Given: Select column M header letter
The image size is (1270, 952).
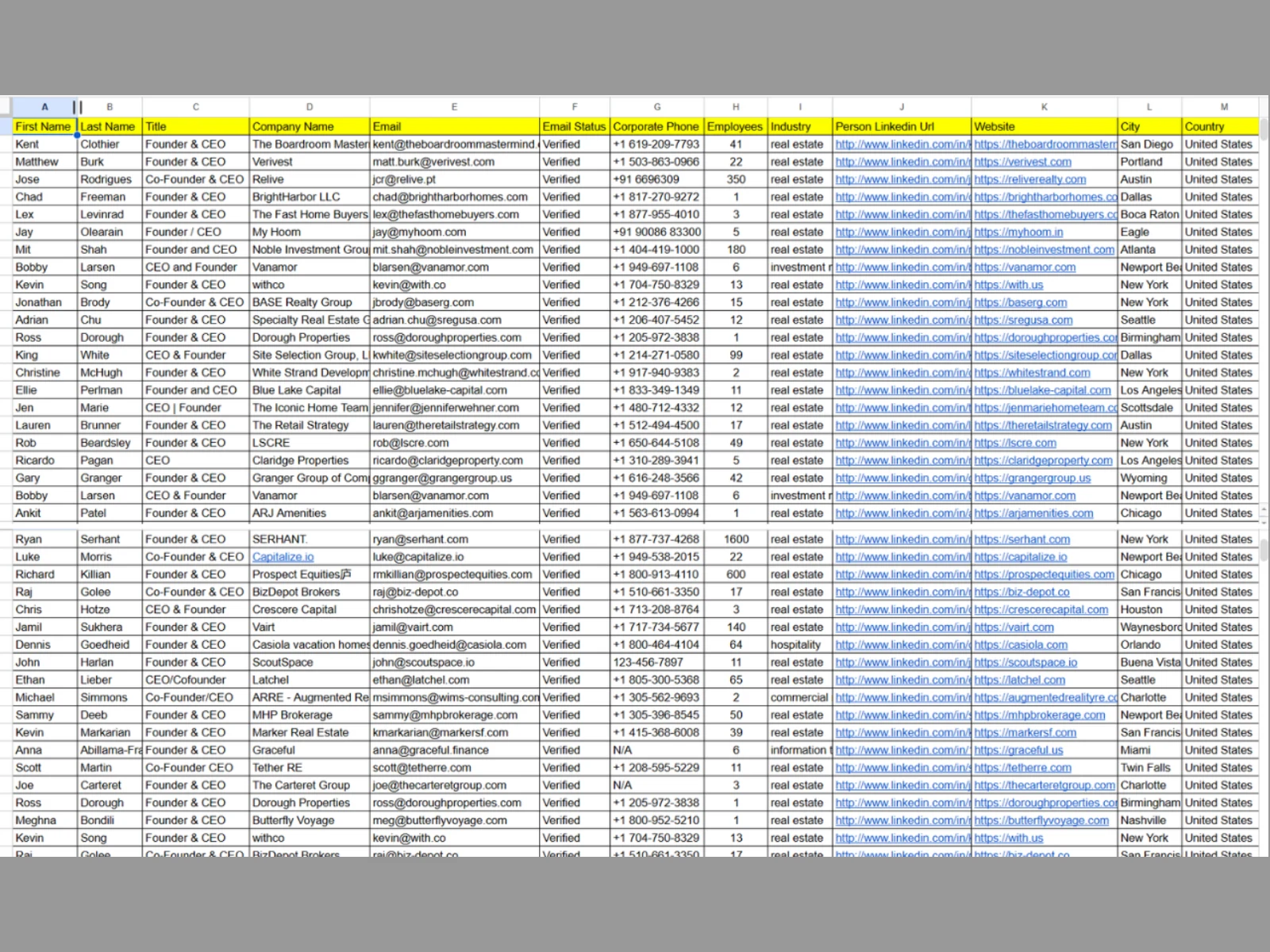Looking at the screenshot, I should [x=1224, y=106].
